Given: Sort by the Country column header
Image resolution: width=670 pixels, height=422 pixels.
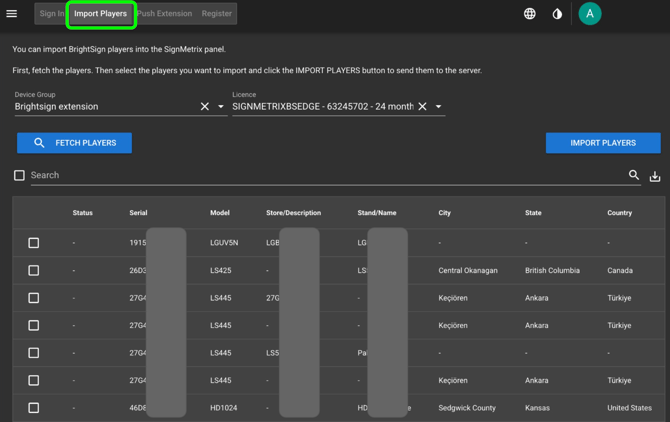Looking at the screenshot, I should [x=619, y=213].
